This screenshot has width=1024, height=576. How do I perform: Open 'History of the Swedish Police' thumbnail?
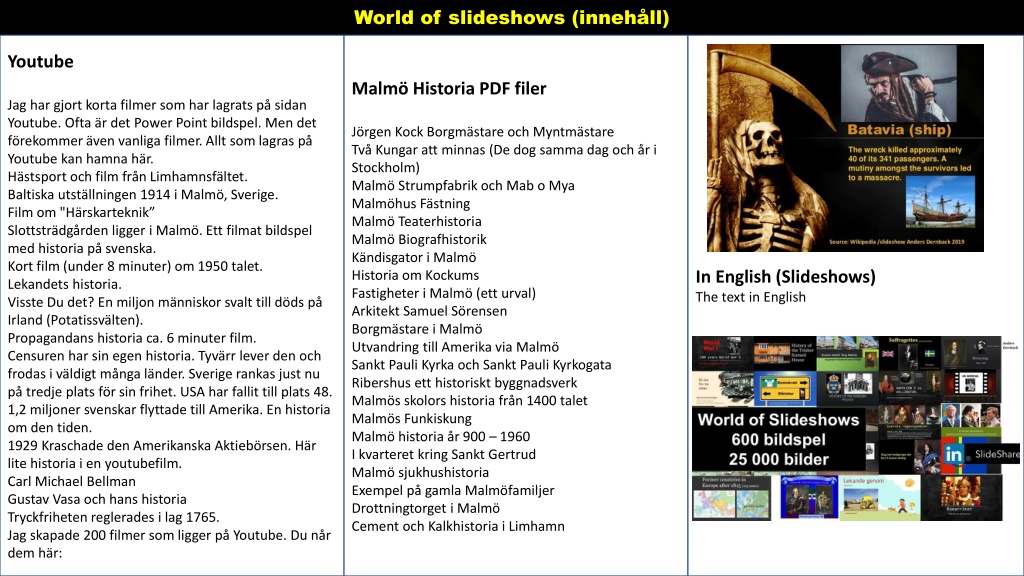[x=847, y=388]
